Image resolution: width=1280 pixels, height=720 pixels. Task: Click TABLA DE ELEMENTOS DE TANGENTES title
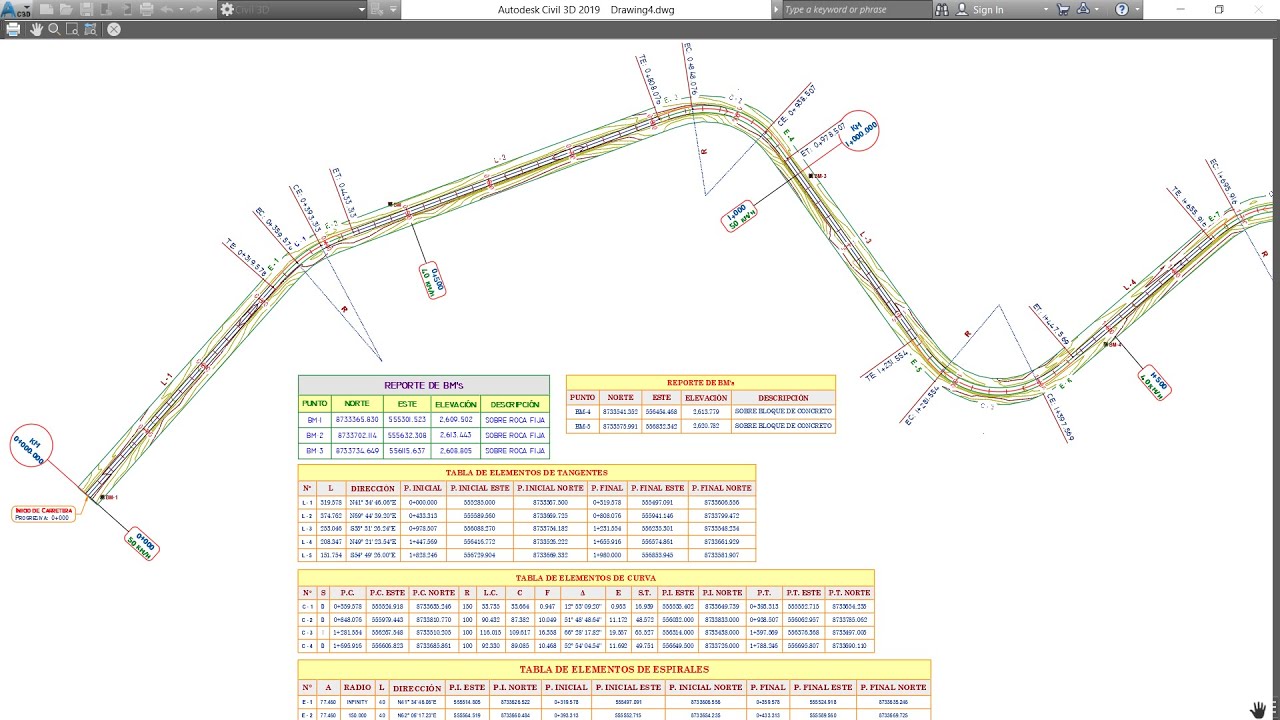(x=527, y=472)
